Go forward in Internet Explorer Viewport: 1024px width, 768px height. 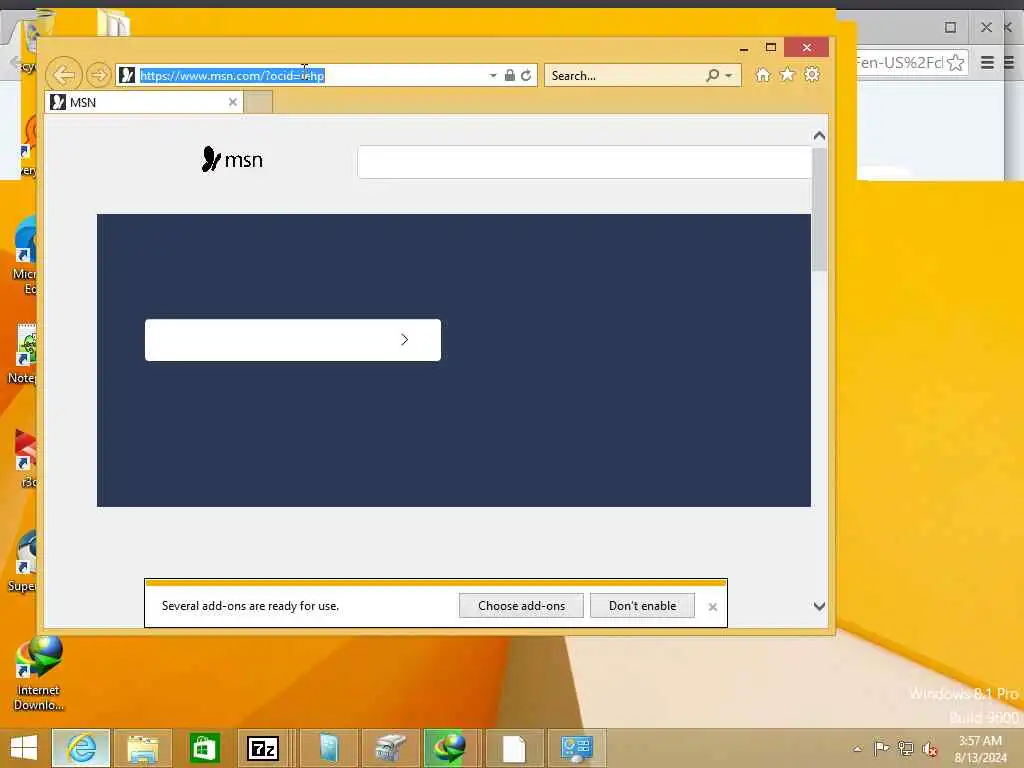point(99,75)
